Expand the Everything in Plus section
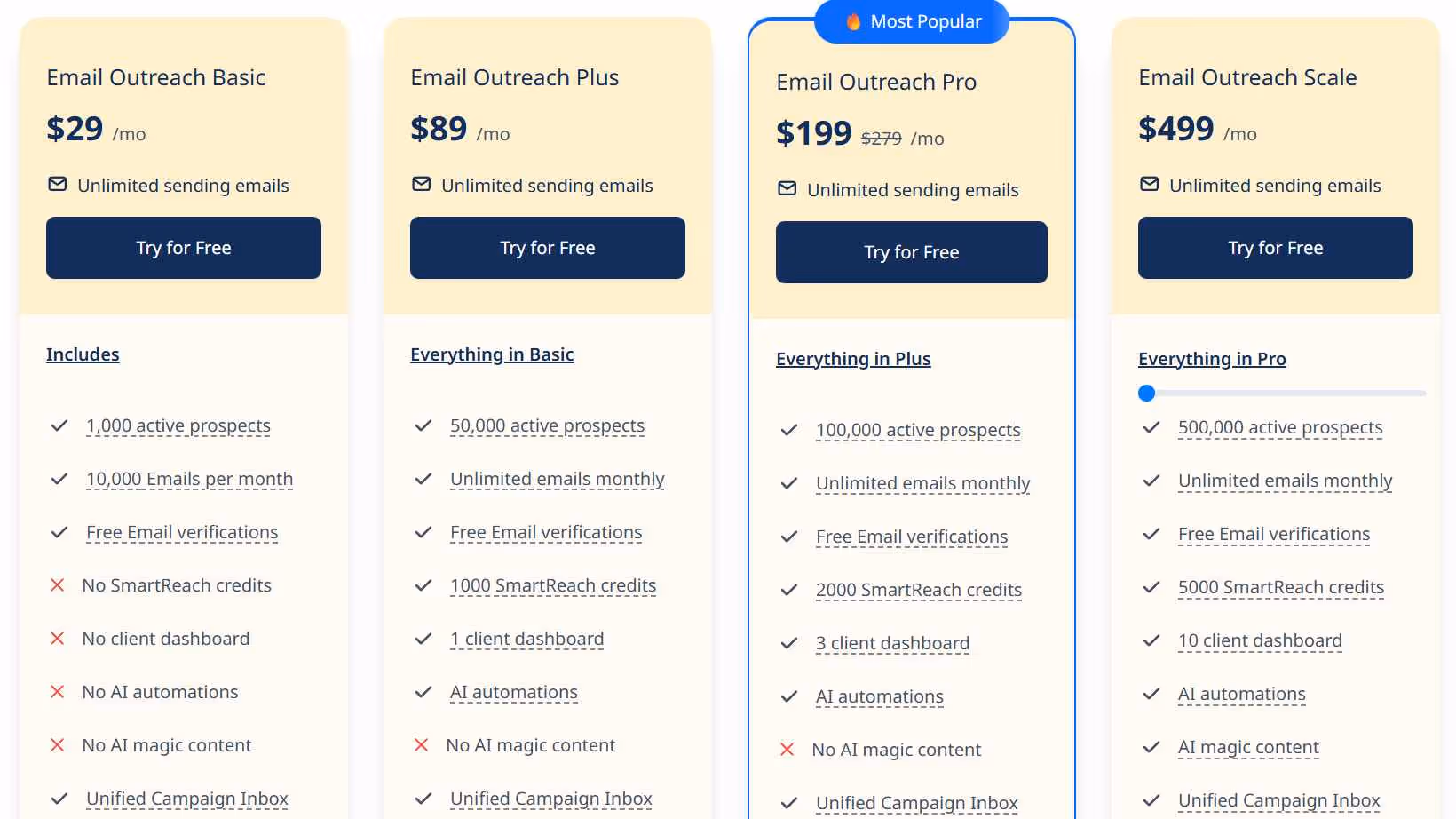 click(x=853, y=358)
